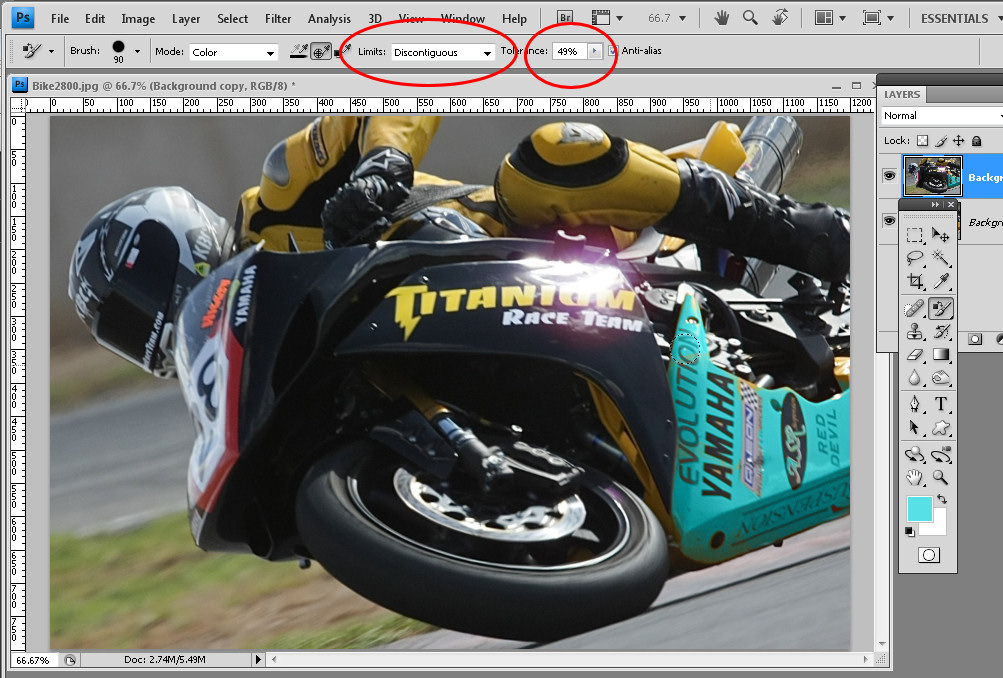Toggle lock transparent pixels

pyautogui.click(x=922, y=141)
